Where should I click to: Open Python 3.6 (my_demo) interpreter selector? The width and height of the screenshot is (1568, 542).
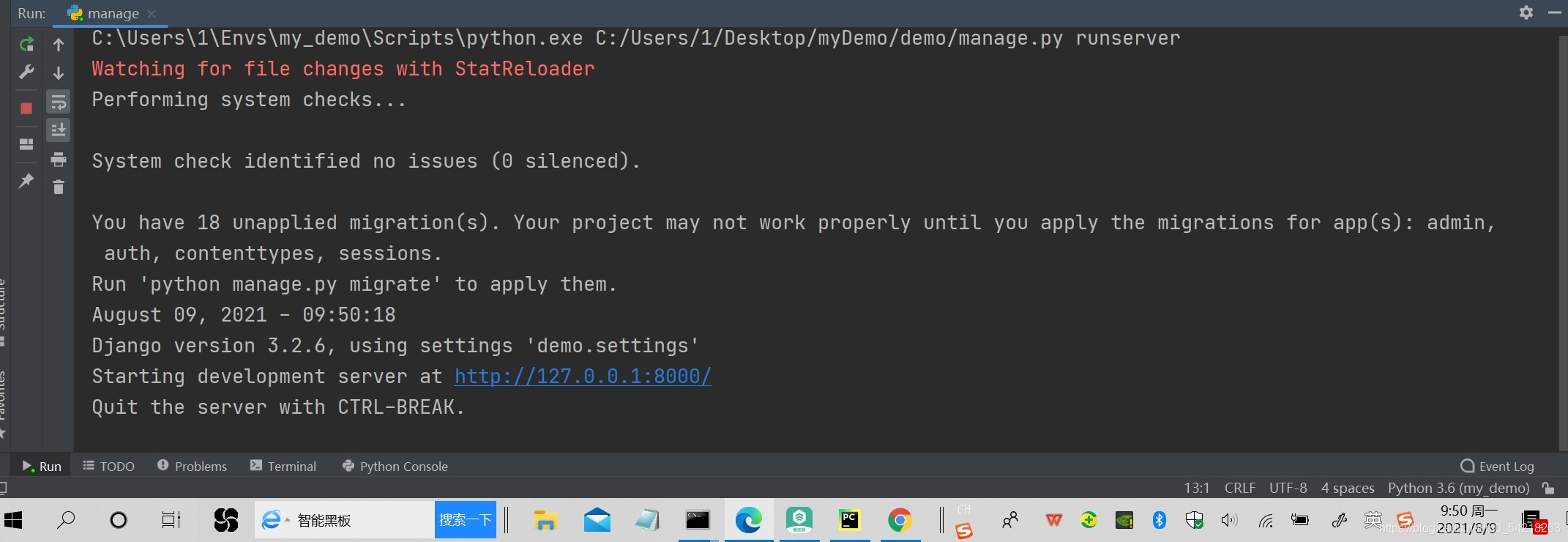pos(1459,488)
